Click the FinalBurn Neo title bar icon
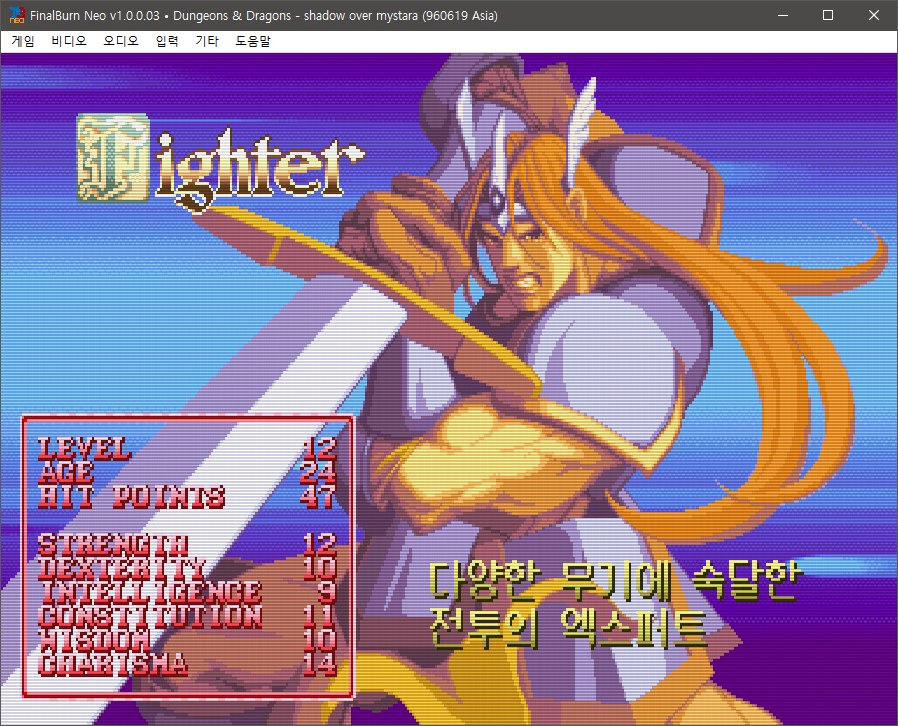898x726 pixels. [x=17, y=15]
